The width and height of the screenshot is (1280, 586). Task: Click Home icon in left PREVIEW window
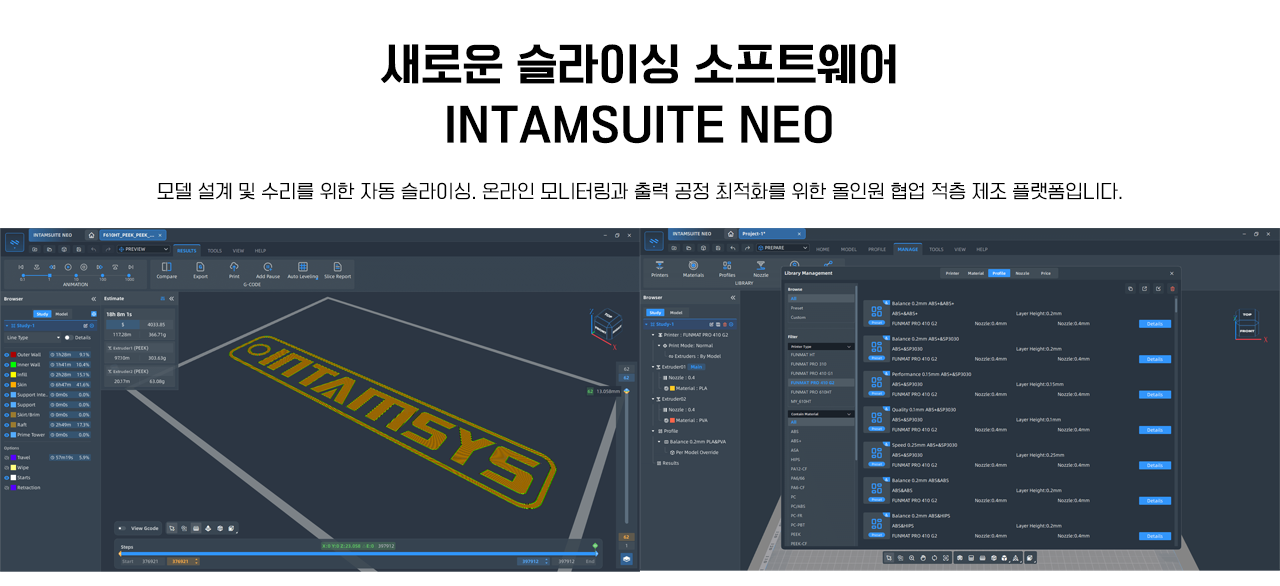(91, 235)
